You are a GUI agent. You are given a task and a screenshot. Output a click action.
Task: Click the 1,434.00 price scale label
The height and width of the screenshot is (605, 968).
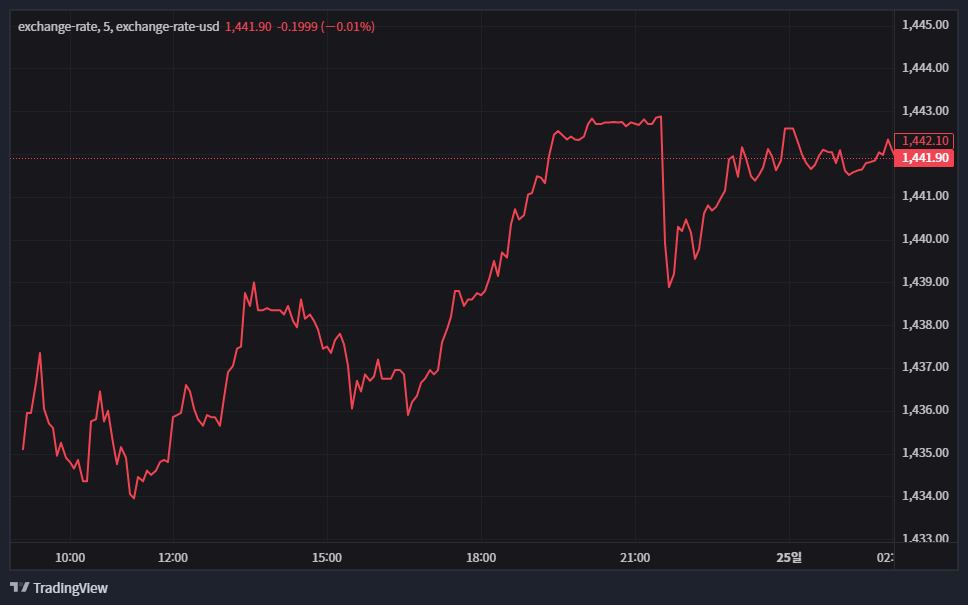pos(925,496)
